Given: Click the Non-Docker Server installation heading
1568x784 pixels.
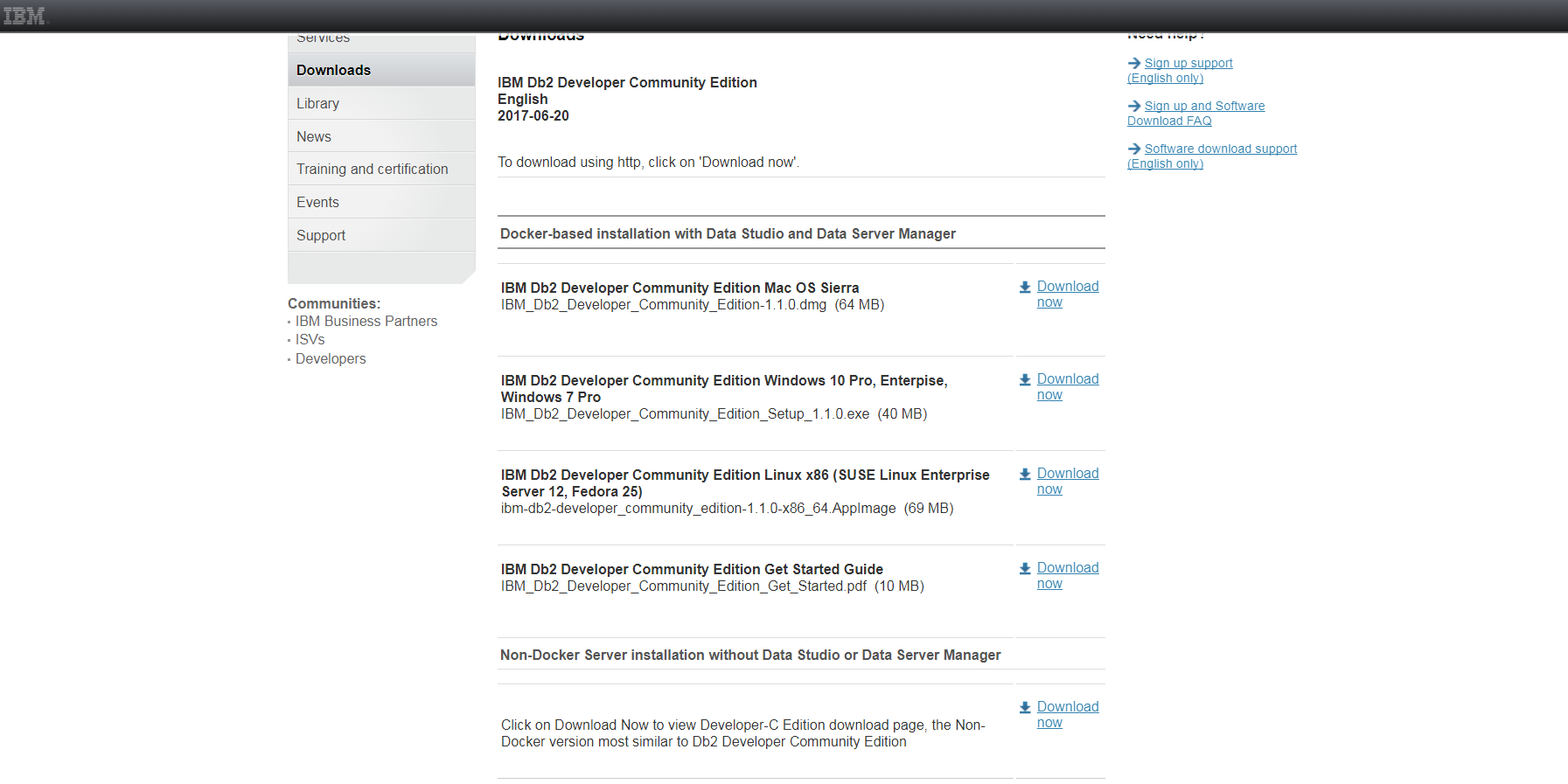Looking at the screenshot, I should click(750, 656).
